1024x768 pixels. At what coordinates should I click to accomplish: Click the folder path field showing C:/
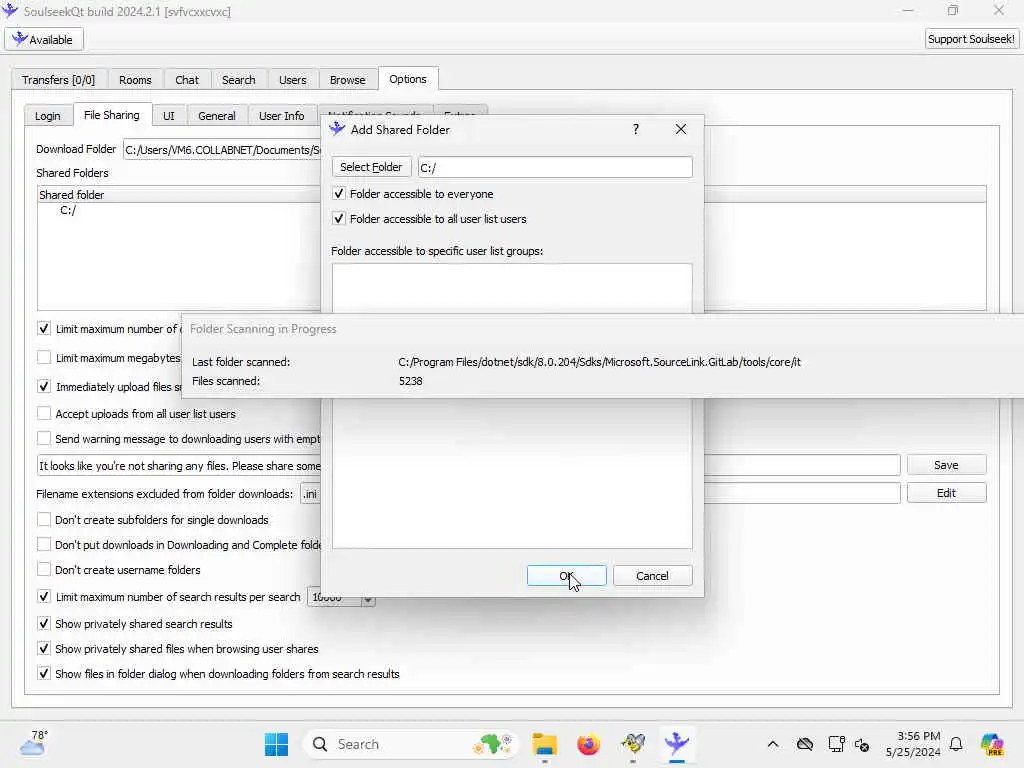[x=554, y=167]
